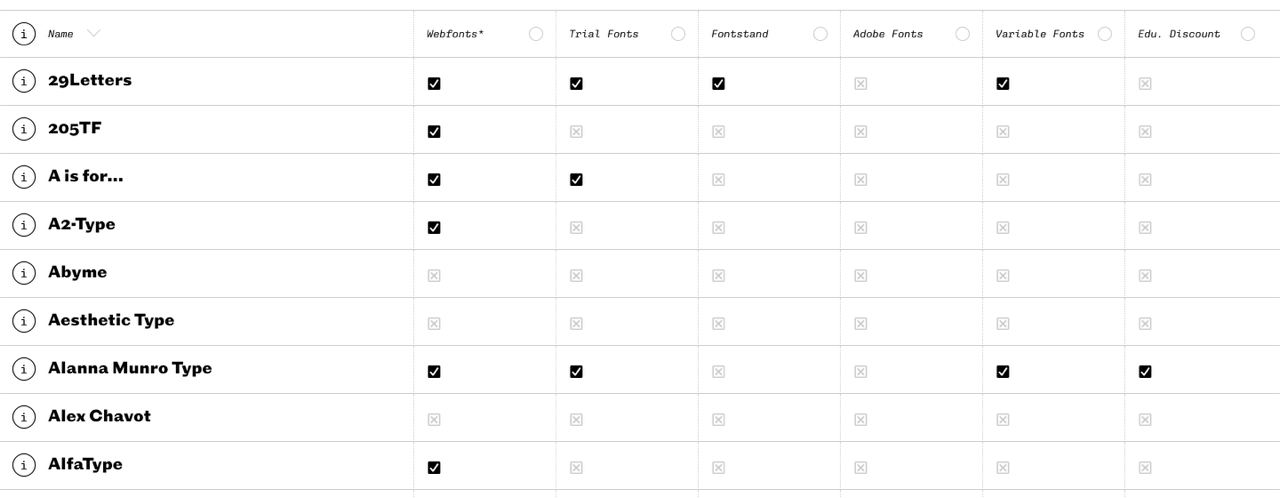Sort by Name using the chevron arrow
This screenshot has height=498, width=1280.
point(94,33)
